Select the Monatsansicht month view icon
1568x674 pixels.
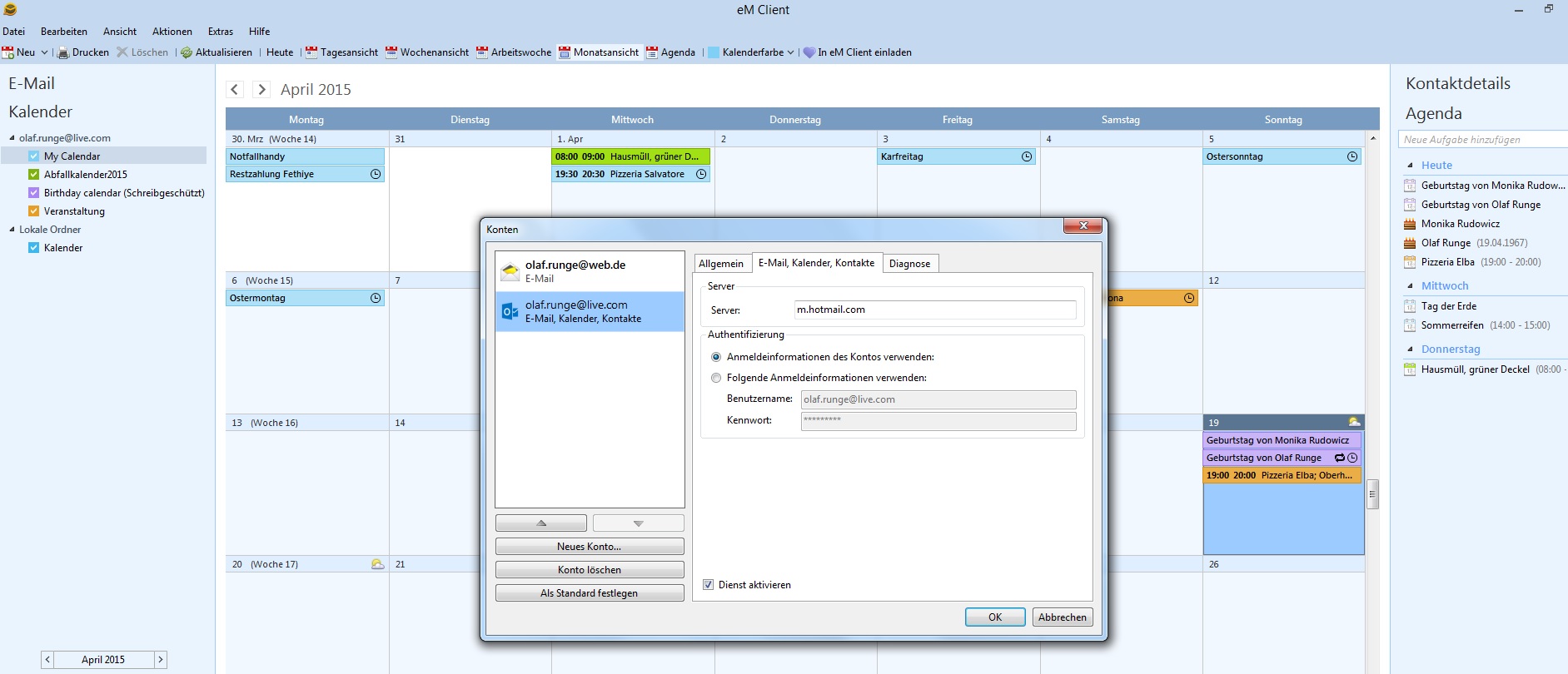[x=565, y=52]
